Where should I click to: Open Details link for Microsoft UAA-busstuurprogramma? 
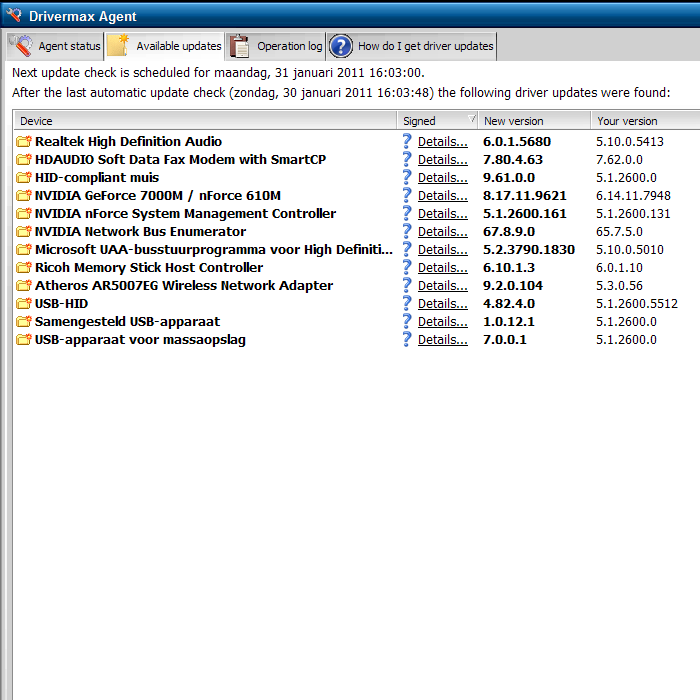coord(443,250)
